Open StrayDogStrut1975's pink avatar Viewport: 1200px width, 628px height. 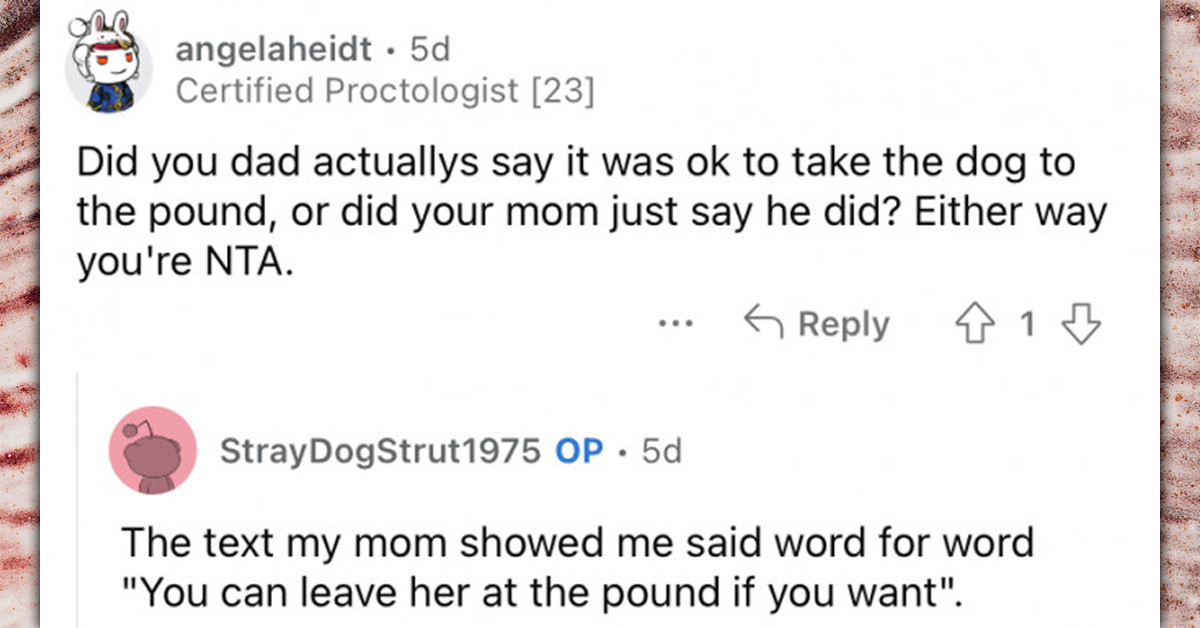pyautogui.click(x=152, y=450)
